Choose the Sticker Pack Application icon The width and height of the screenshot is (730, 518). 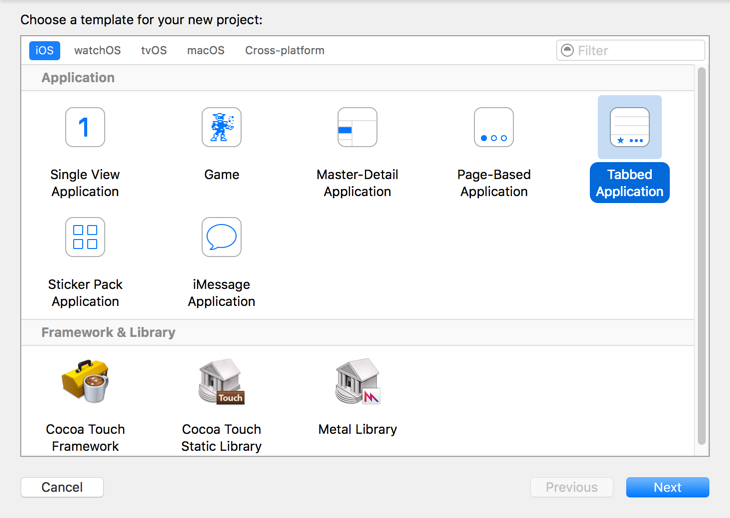[x=85, y=238]
